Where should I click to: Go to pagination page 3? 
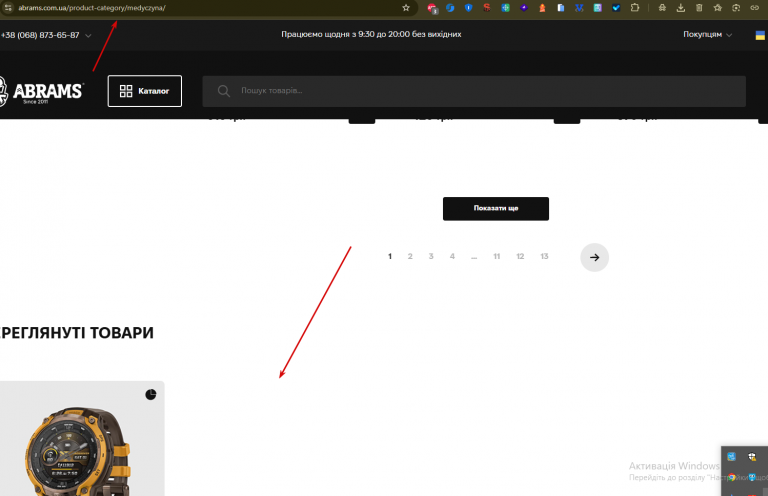431,257
